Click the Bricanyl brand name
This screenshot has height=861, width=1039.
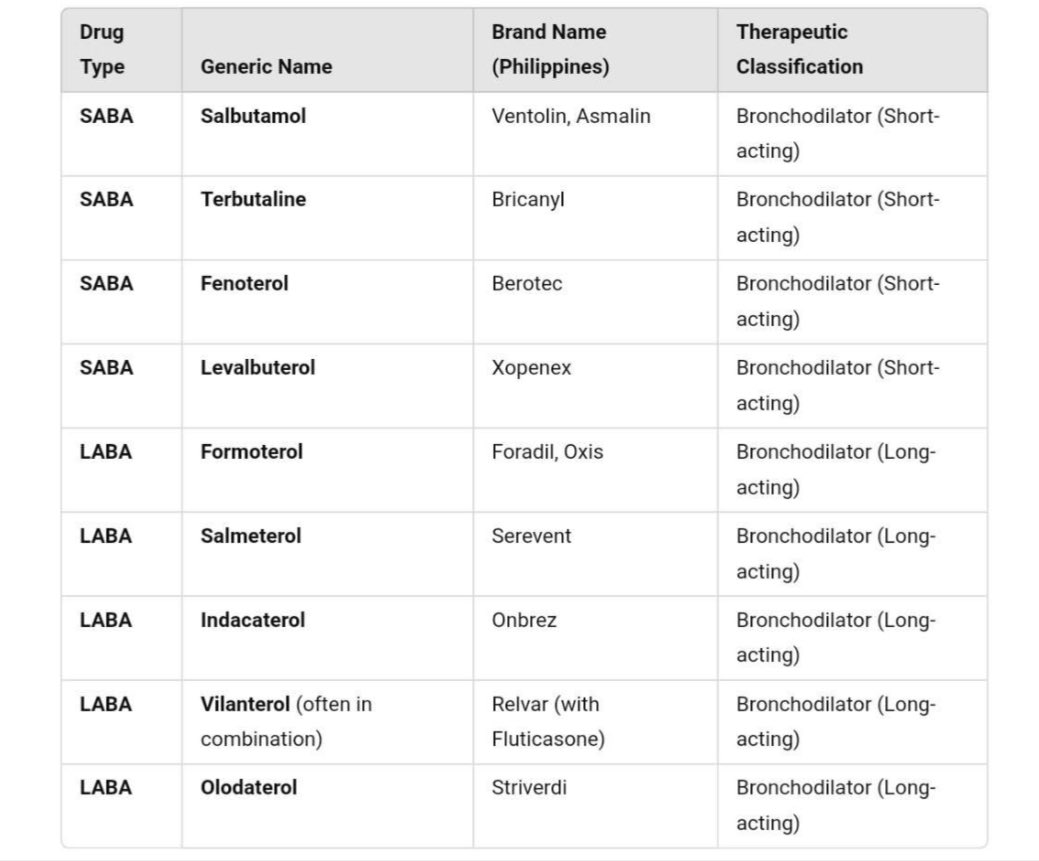click(x=528, y=200)
